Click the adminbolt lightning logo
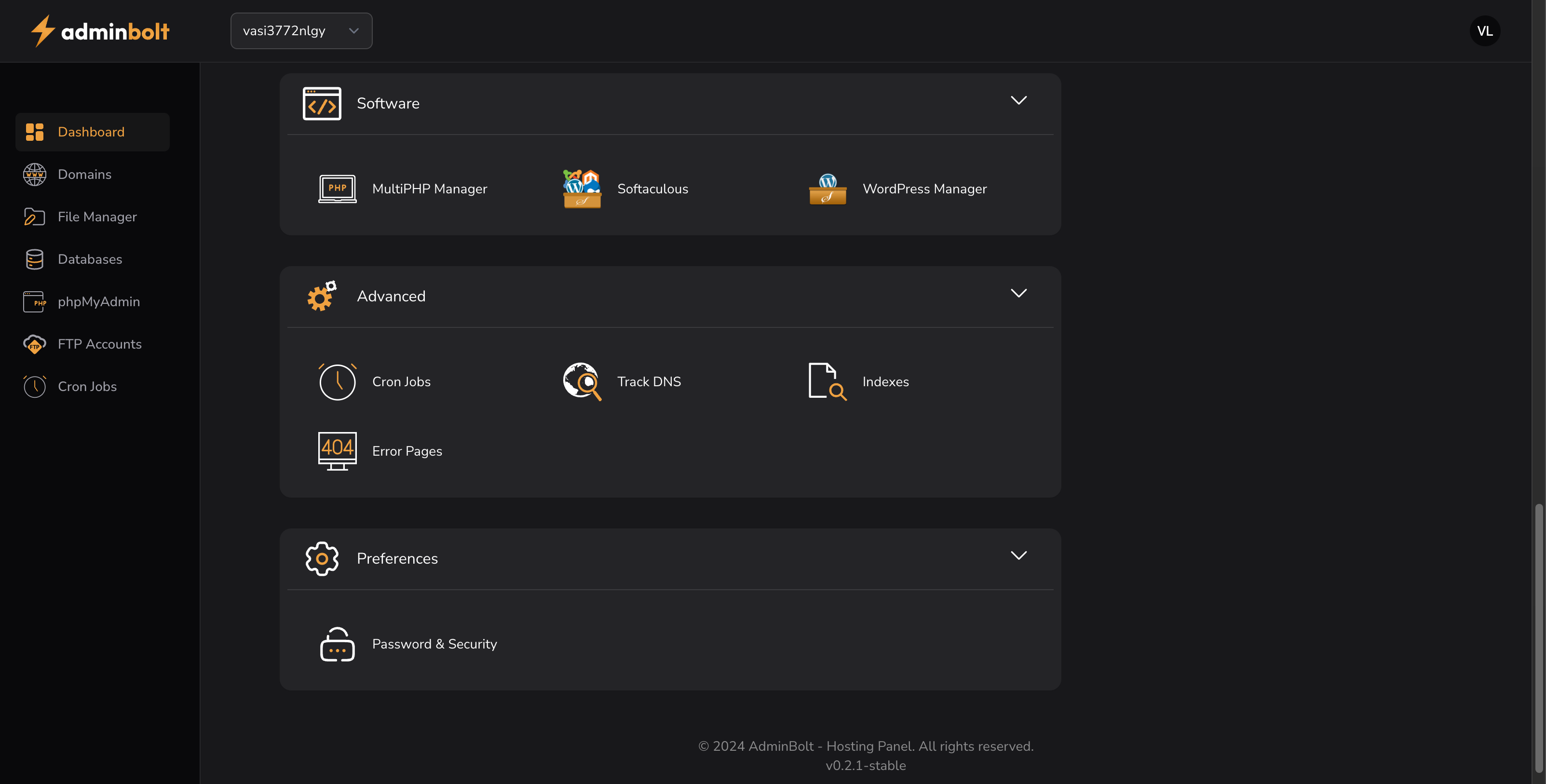1546x784 pixels. coord(42,30)
